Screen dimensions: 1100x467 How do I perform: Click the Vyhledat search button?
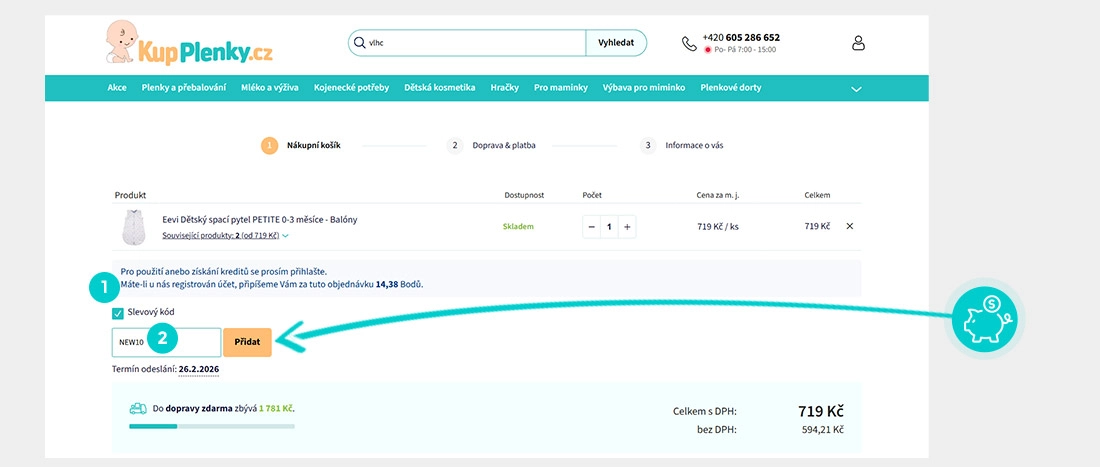[x=616, y=43]
